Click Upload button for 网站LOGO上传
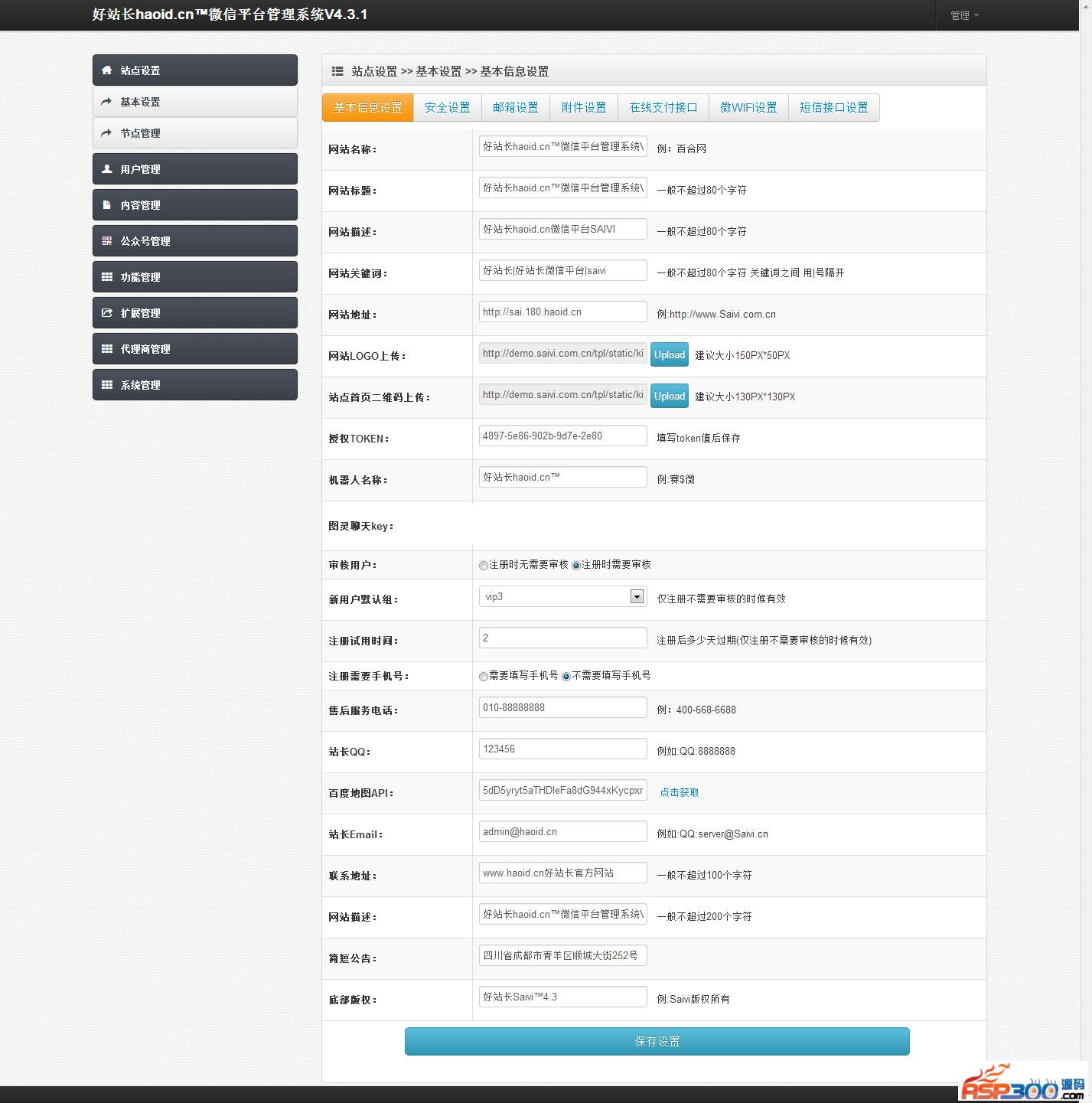Image resolution: width=1092 pixels, height=1103 pixels. tap(670, 355)
